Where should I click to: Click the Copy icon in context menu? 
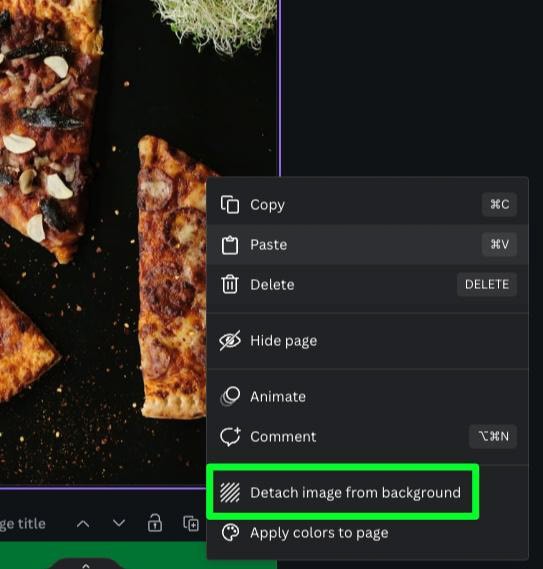click(230, 205)
